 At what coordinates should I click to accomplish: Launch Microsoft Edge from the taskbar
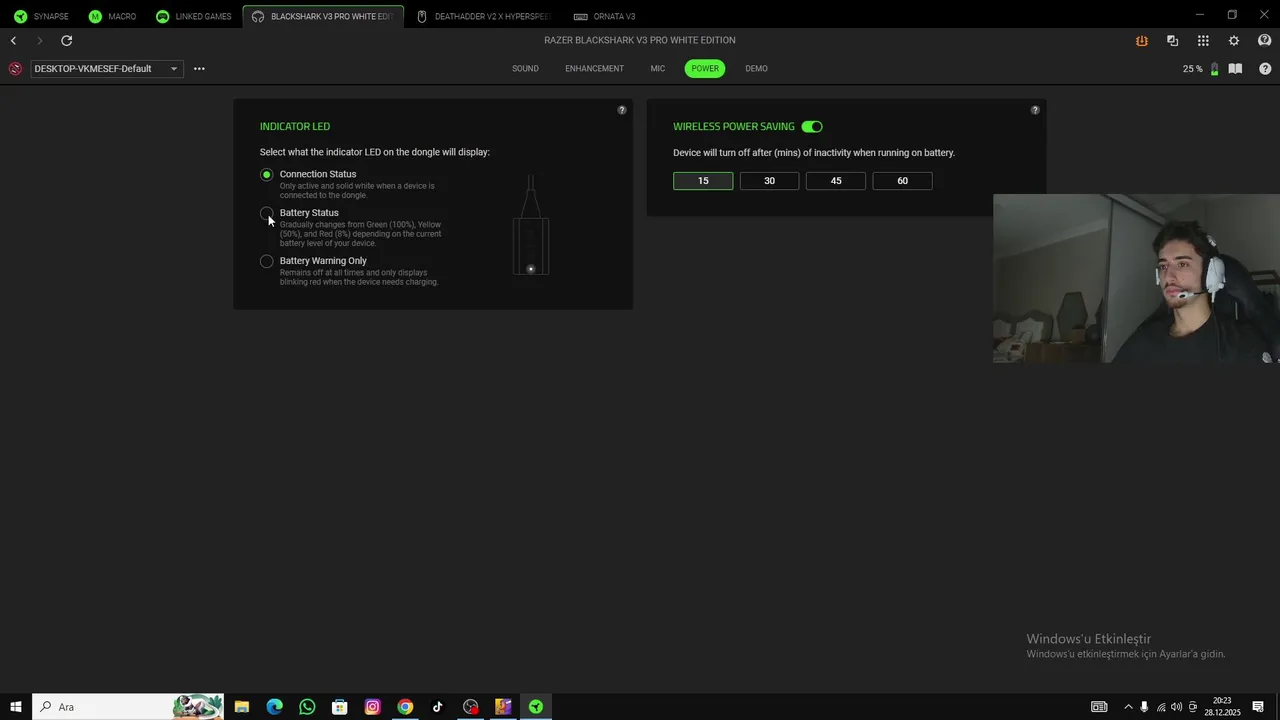[274, 707]
